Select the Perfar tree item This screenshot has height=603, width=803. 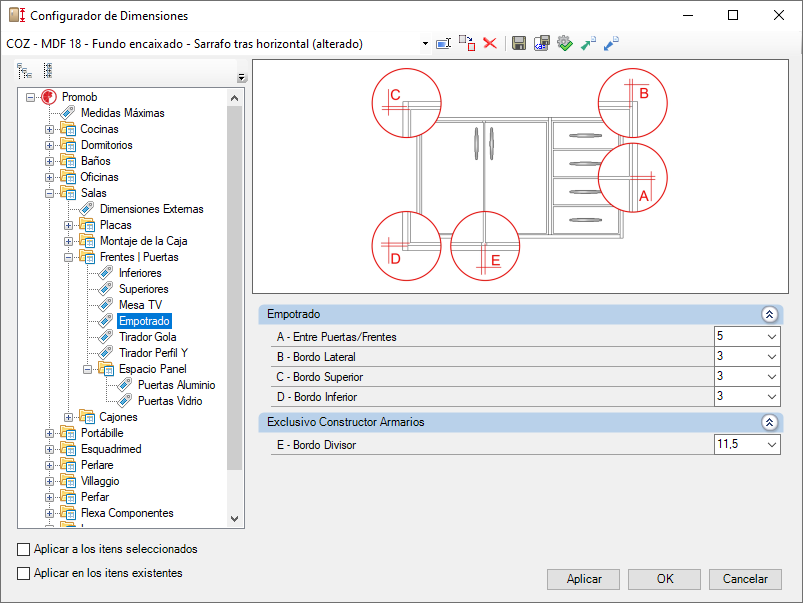[95, 497]
